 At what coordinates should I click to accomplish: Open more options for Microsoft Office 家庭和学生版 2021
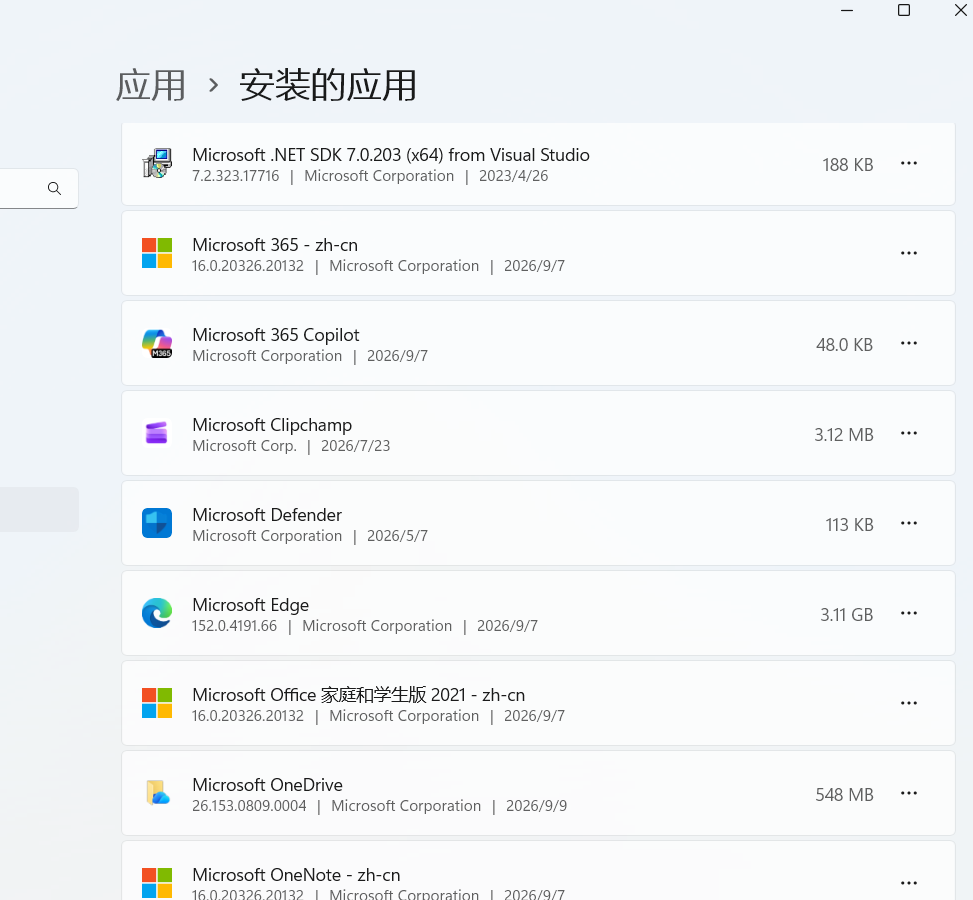[909, 703]
